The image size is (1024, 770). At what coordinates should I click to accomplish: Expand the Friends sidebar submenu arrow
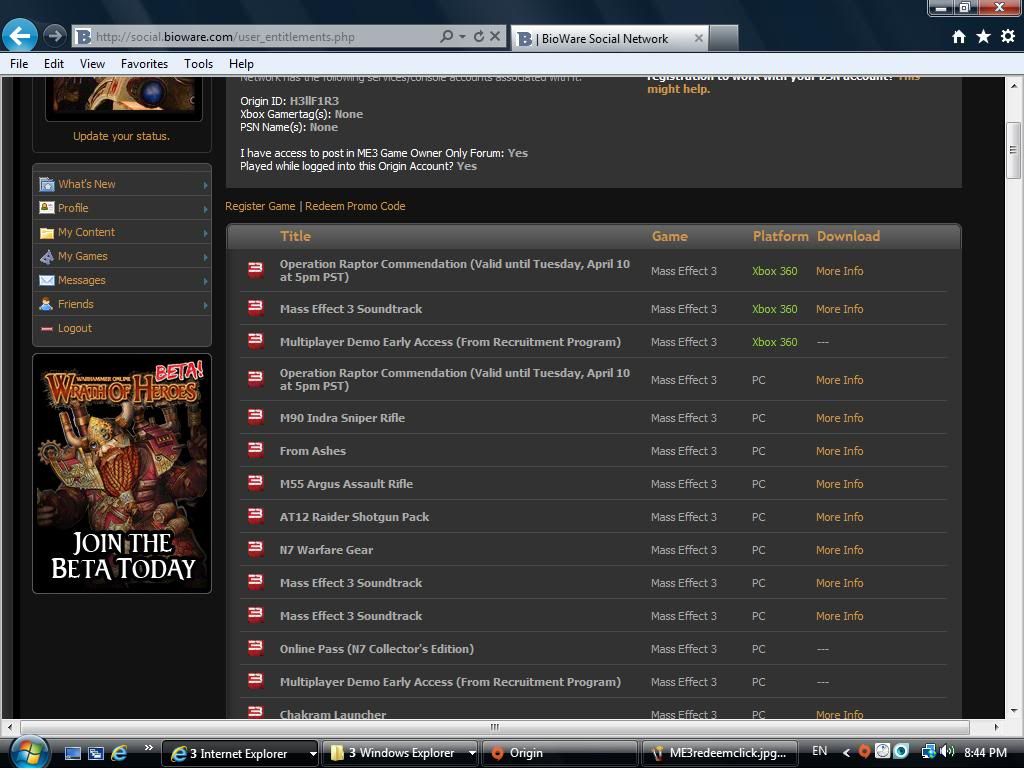pos(205,305)
